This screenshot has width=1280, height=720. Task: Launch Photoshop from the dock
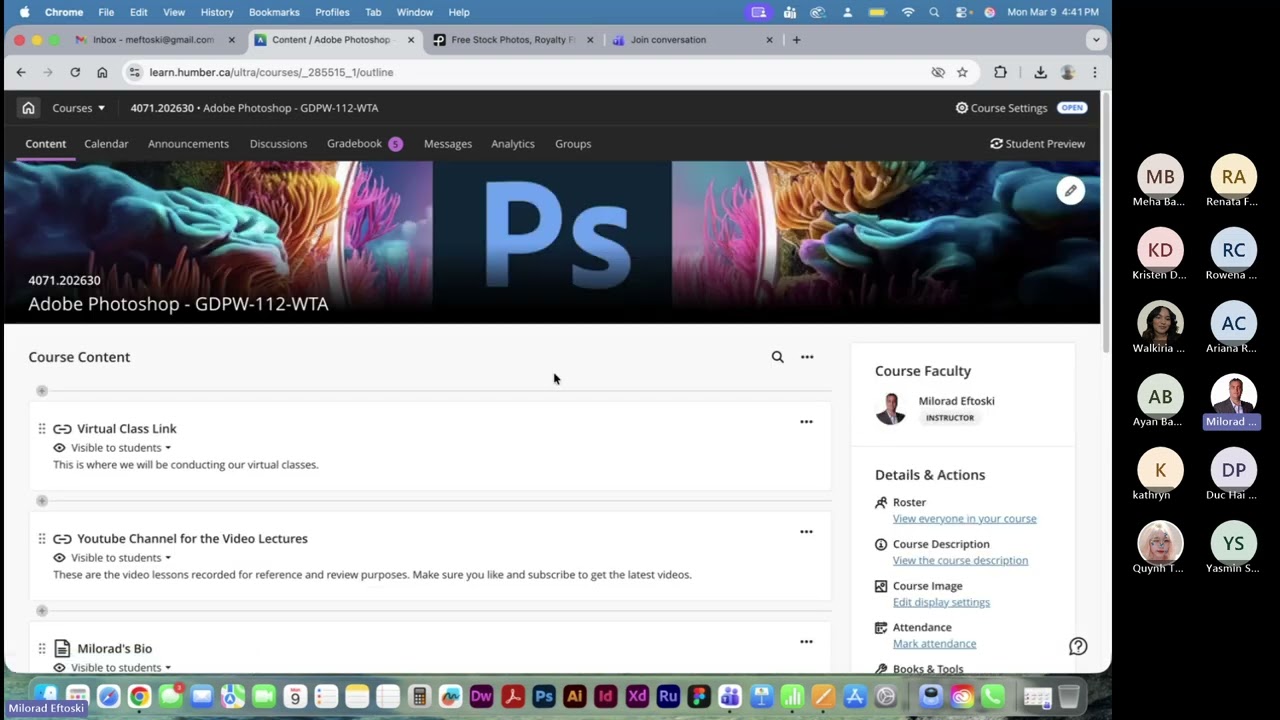pyautogui.click(x=544, y=696)
